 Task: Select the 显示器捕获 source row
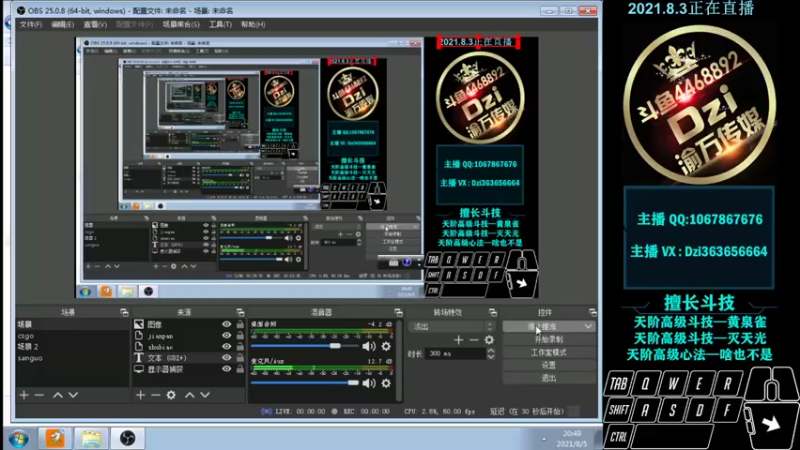(x=189, y=369)
